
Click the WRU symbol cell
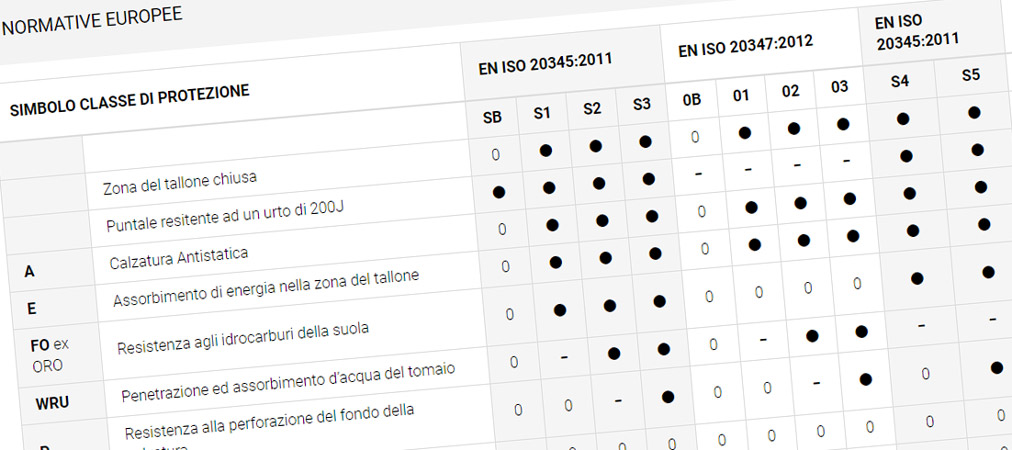52,404
